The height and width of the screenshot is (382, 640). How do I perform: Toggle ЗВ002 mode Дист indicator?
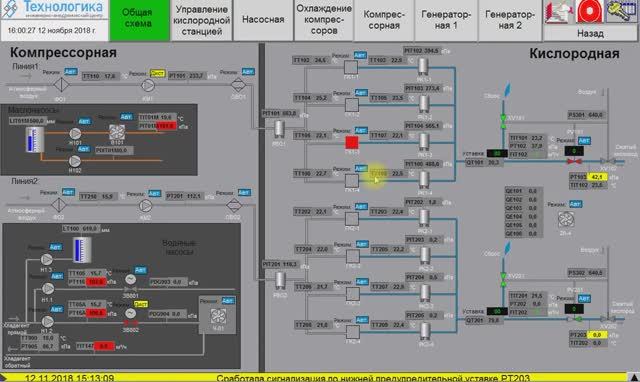141,304
